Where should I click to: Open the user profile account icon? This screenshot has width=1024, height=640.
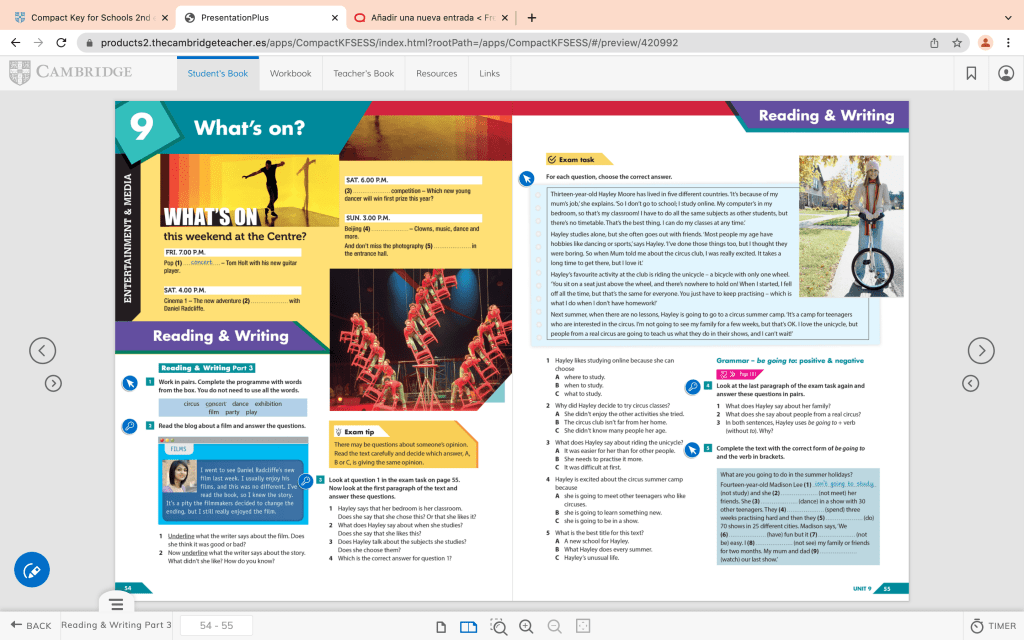click(x=1005, y=73)
